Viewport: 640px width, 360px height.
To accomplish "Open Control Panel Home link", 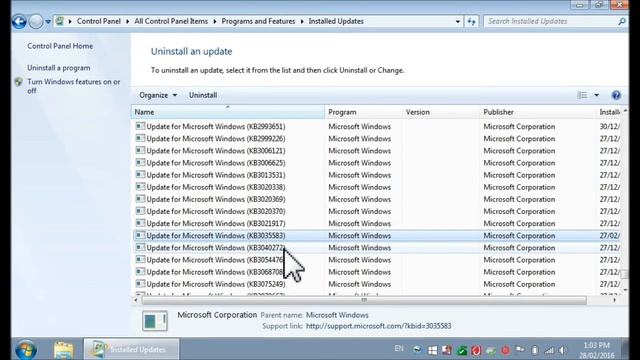I will [60, 46].
